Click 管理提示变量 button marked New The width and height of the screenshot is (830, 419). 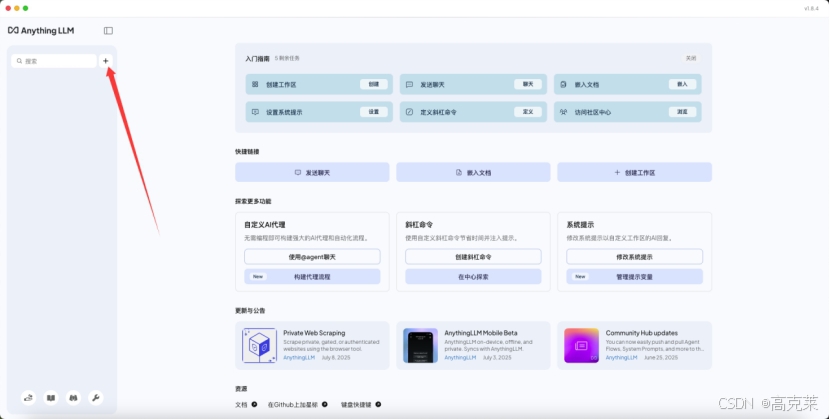pos(634,277)
